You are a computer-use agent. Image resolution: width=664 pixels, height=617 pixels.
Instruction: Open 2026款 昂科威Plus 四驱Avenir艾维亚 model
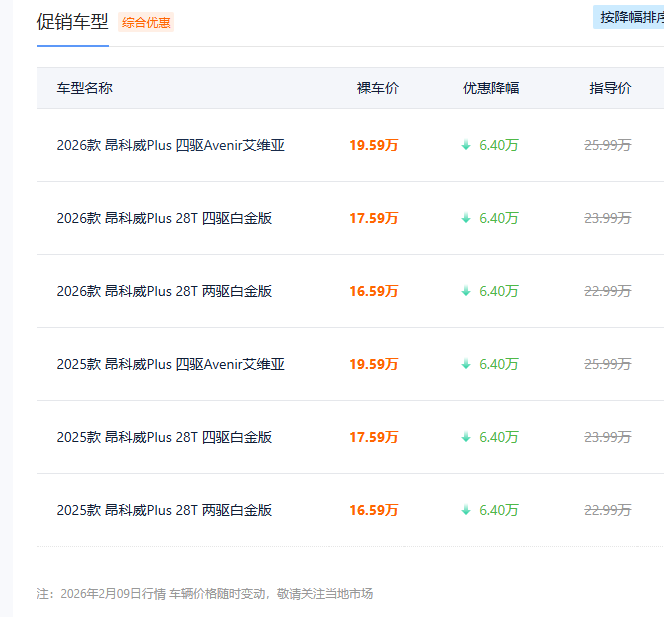click(x=170, y=145)
